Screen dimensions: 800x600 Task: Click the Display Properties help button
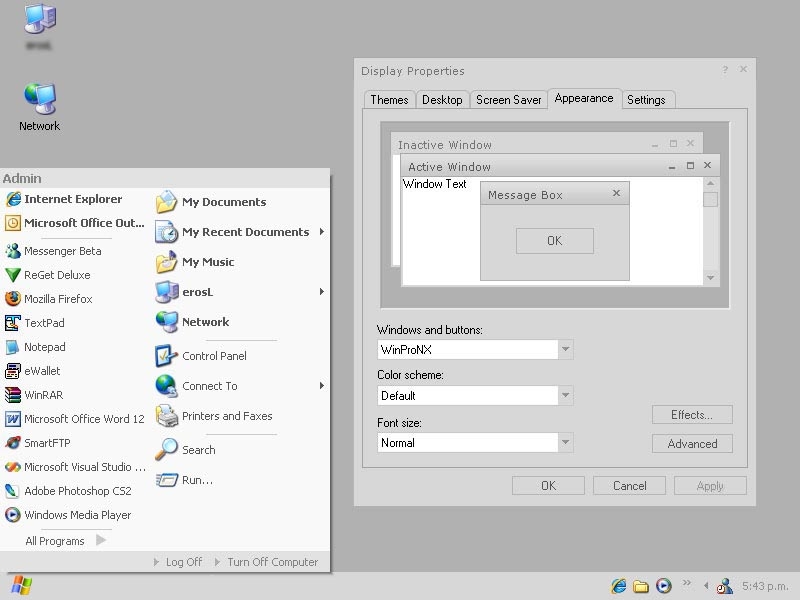[725, 70]
